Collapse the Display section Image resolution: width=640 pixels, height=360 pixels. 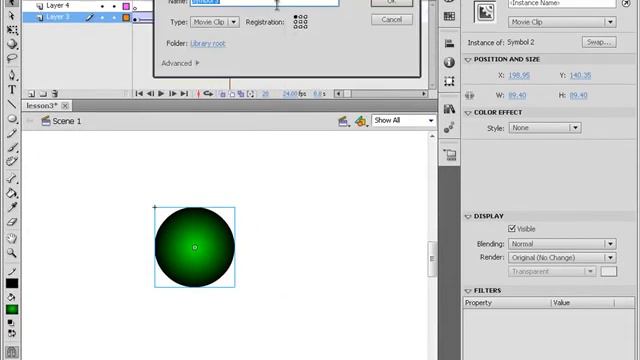coord(468,216)
